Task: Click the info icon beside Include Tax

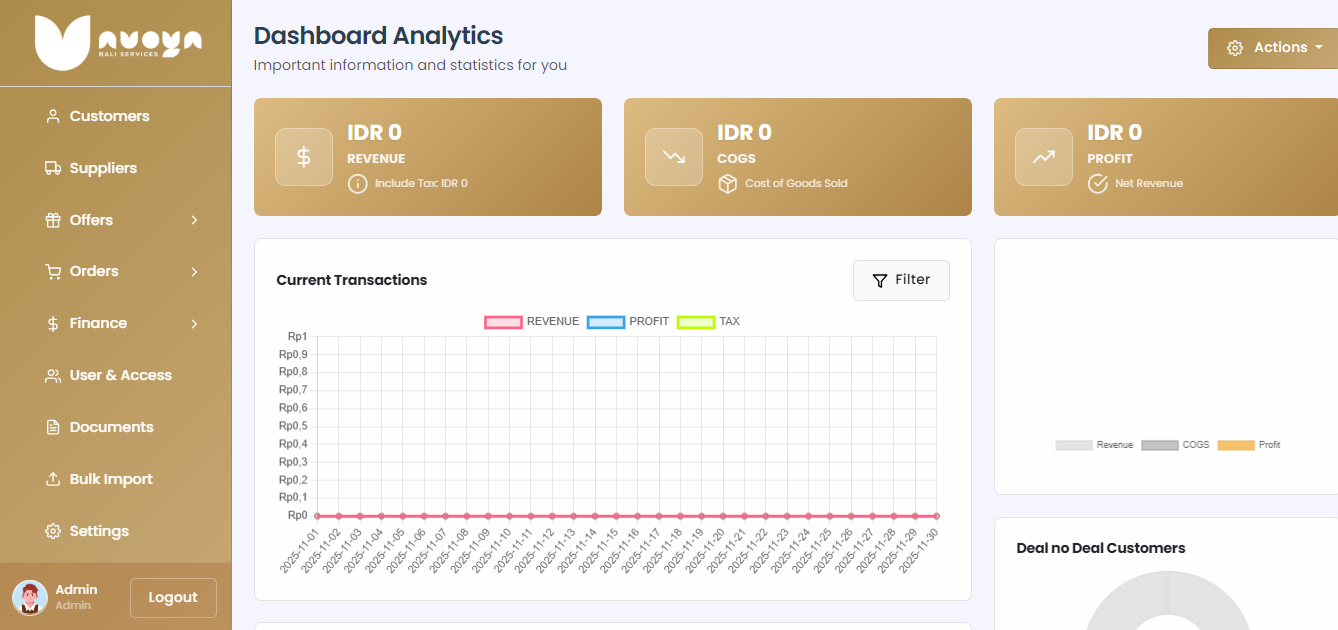Action: coord(357,184)
